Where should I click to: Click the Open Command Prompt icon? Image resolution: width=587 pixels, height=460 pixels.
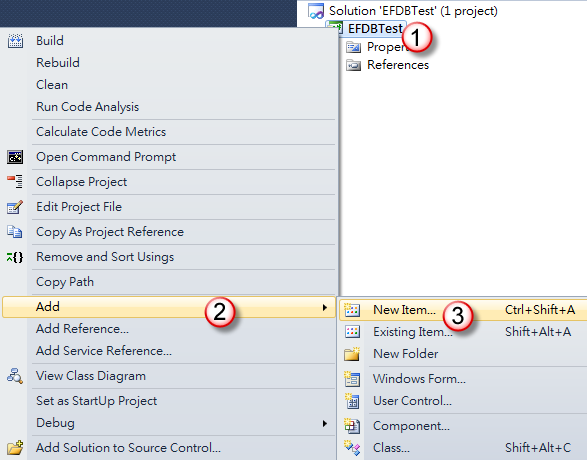pos(15,157)
